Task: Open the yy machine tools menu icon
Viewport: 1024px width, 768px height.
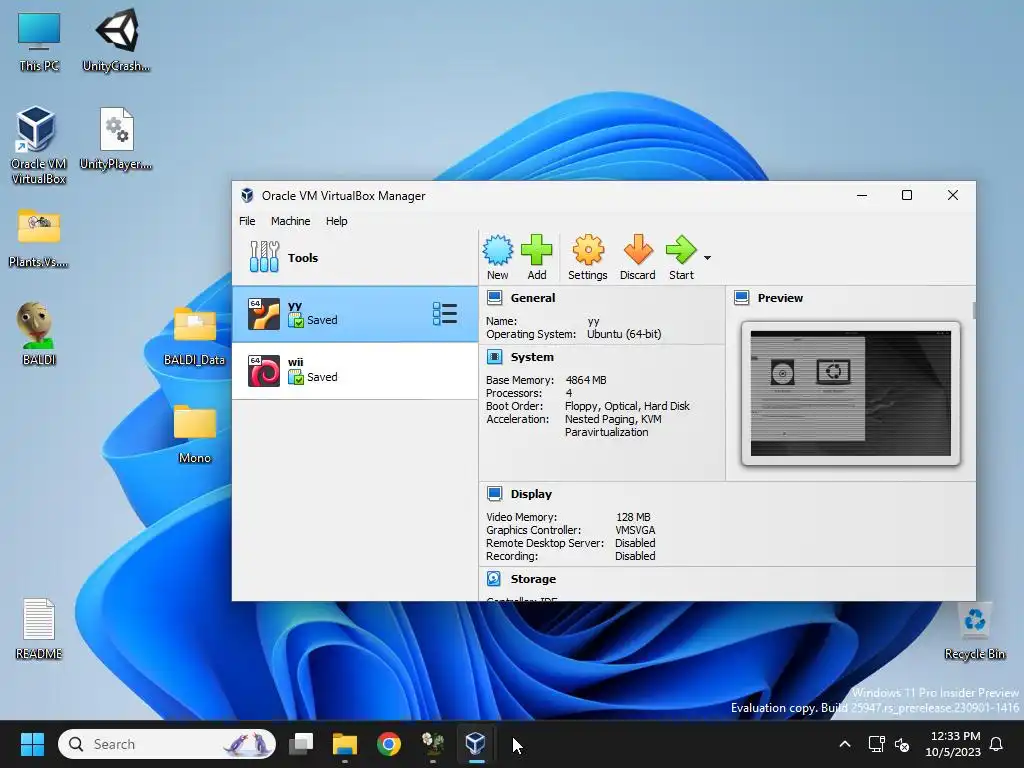Action: 445,314
